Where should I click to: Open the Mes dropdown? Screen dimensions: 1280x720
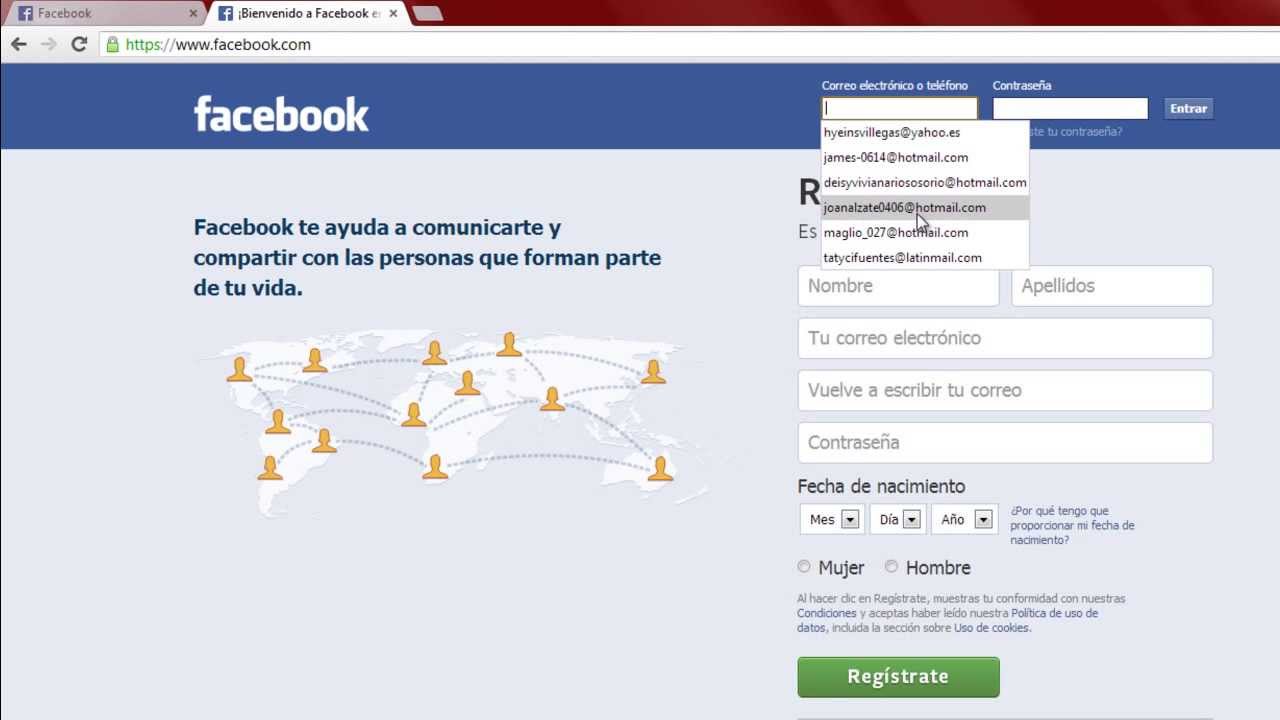pos(830,519)
